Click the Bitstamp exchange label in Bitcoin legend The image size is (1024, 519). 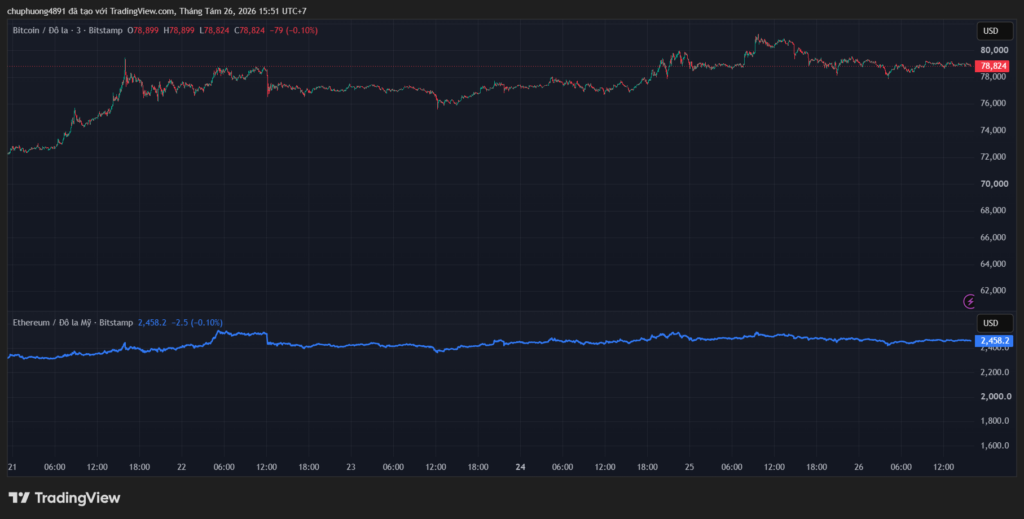(104, 31)
